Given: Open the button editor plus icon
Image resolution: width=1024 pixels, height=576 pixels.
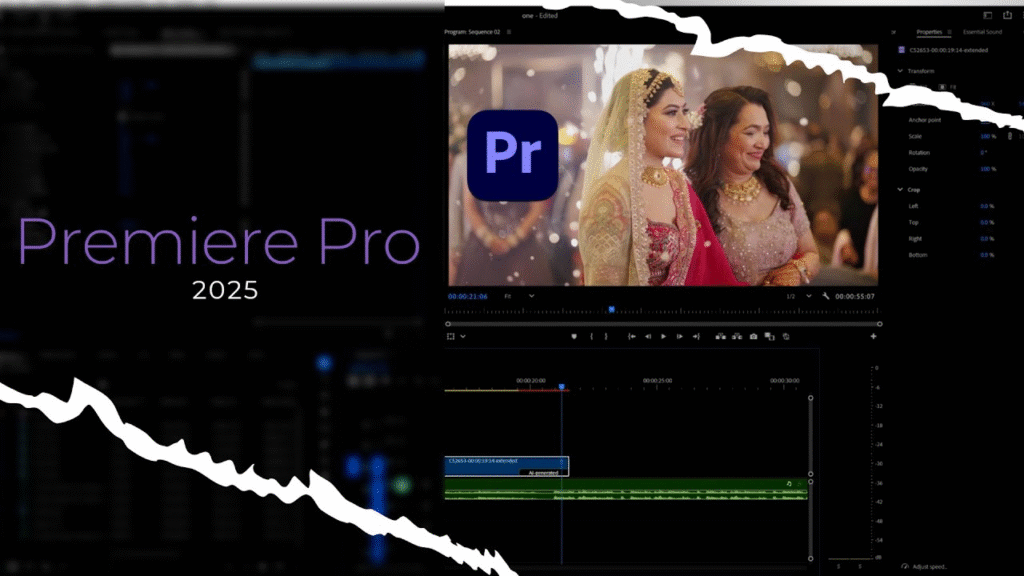Looking at the screenshot, I should [x=873, y=337].
